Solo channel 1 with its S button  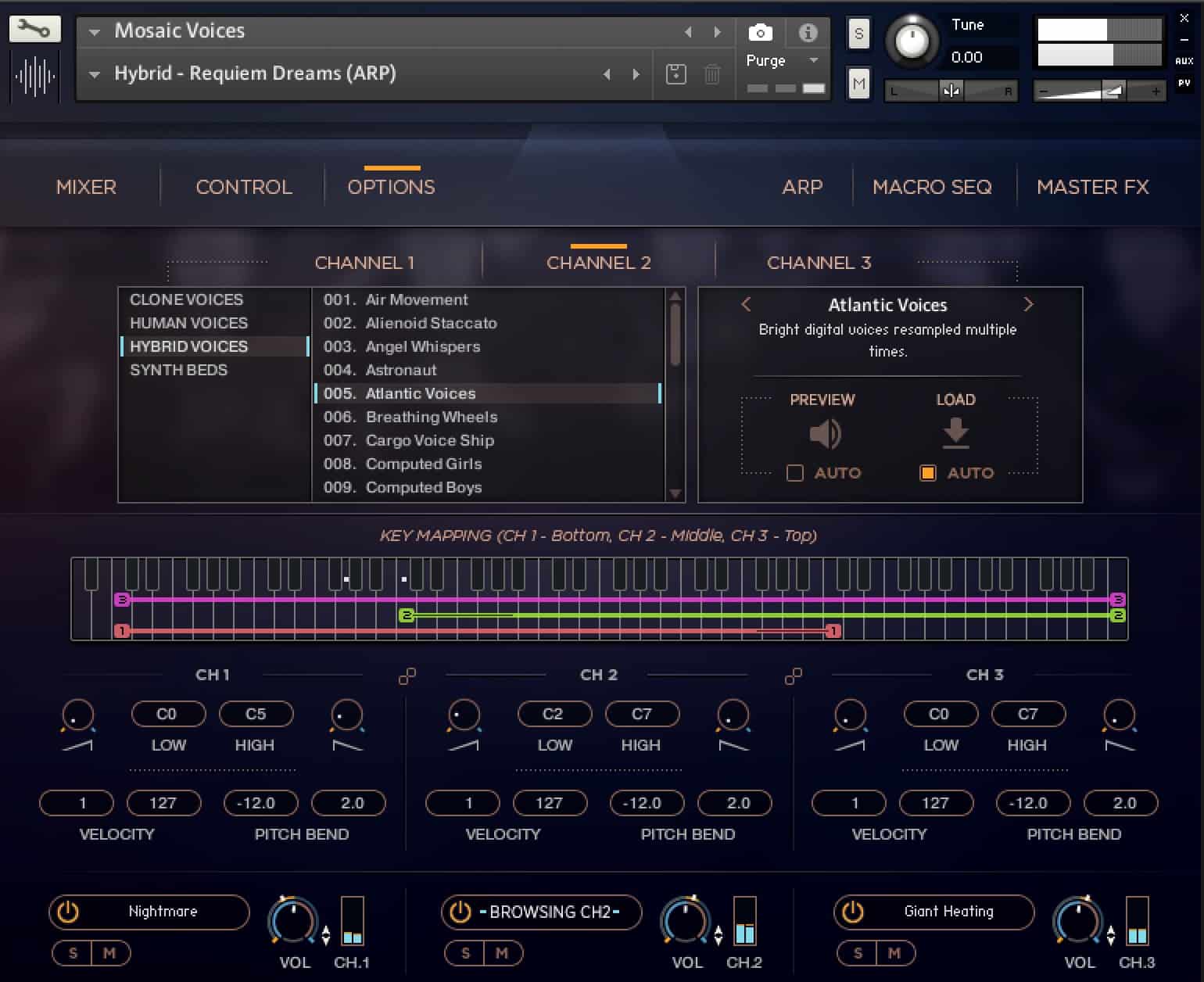point(73,953)
